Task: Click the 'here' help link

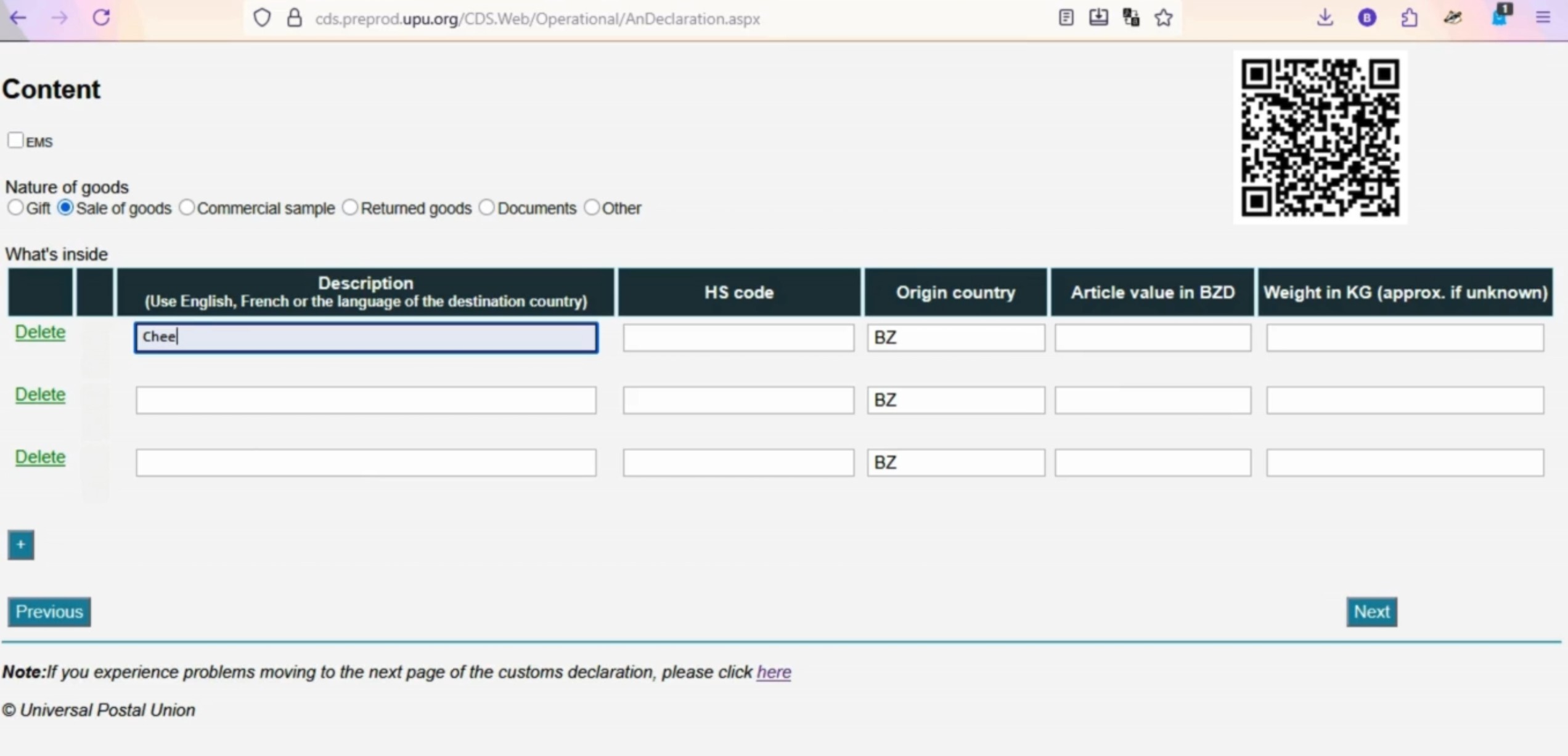Action: tap(774, 672)
